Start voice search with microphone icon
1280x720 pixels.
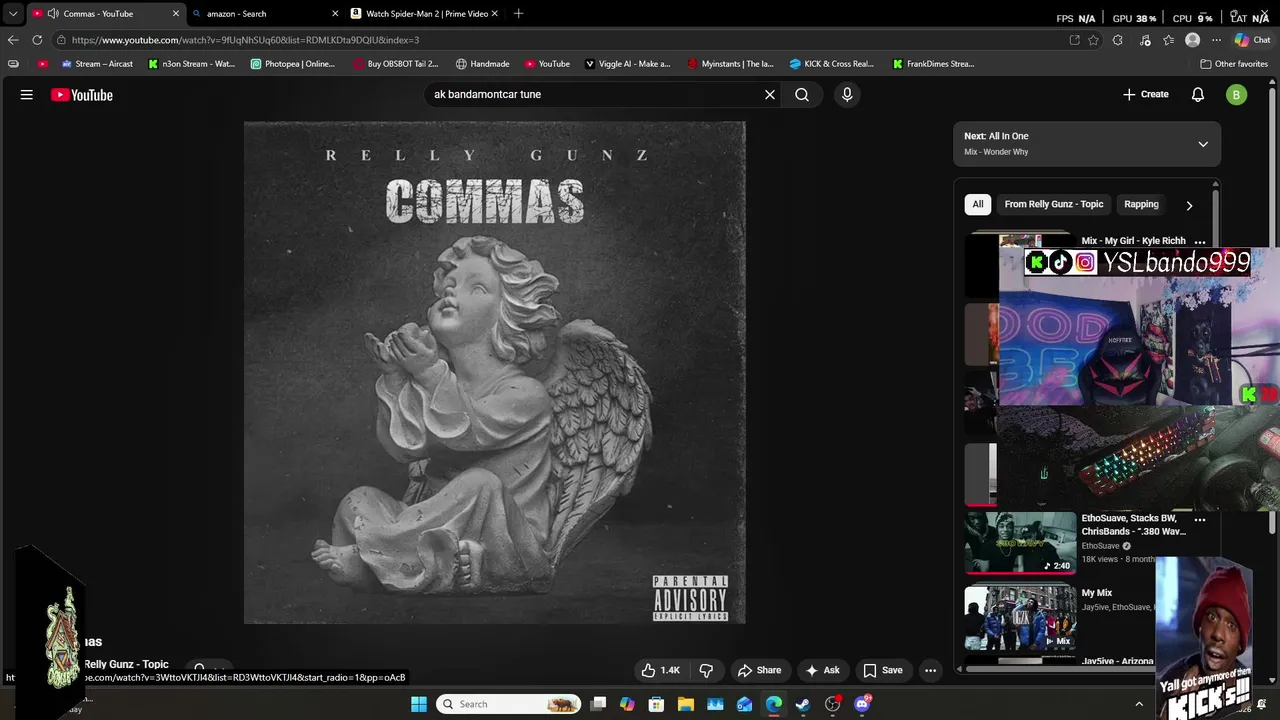coord(847,95)
